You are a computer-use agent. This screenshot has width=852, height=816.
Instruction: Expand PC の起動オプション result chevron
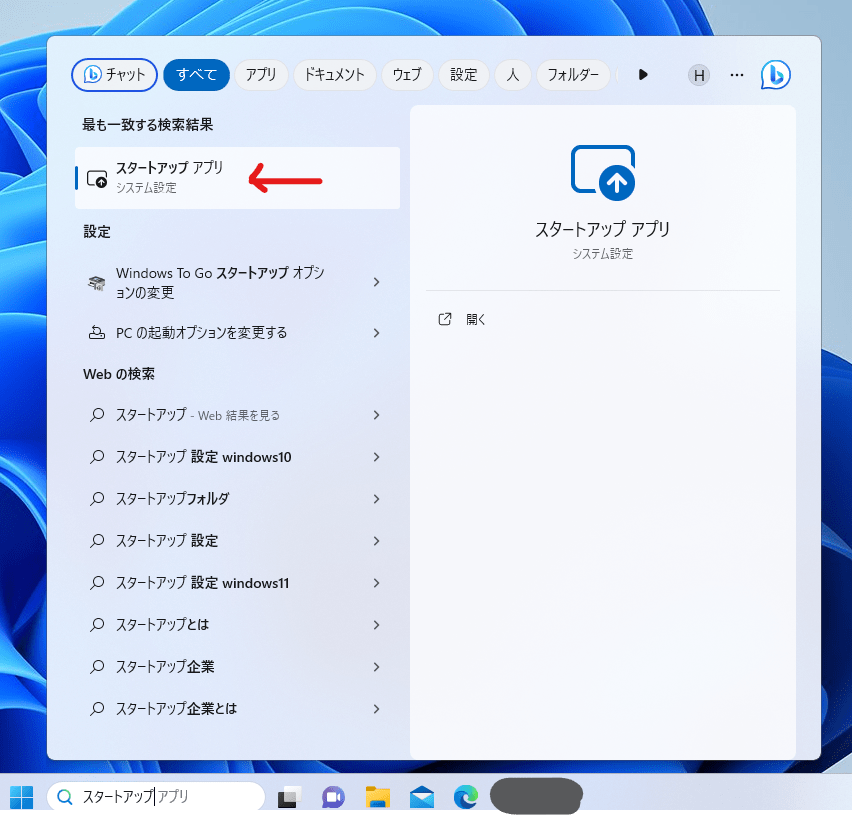pyautogui.click(x=377, y=332)
